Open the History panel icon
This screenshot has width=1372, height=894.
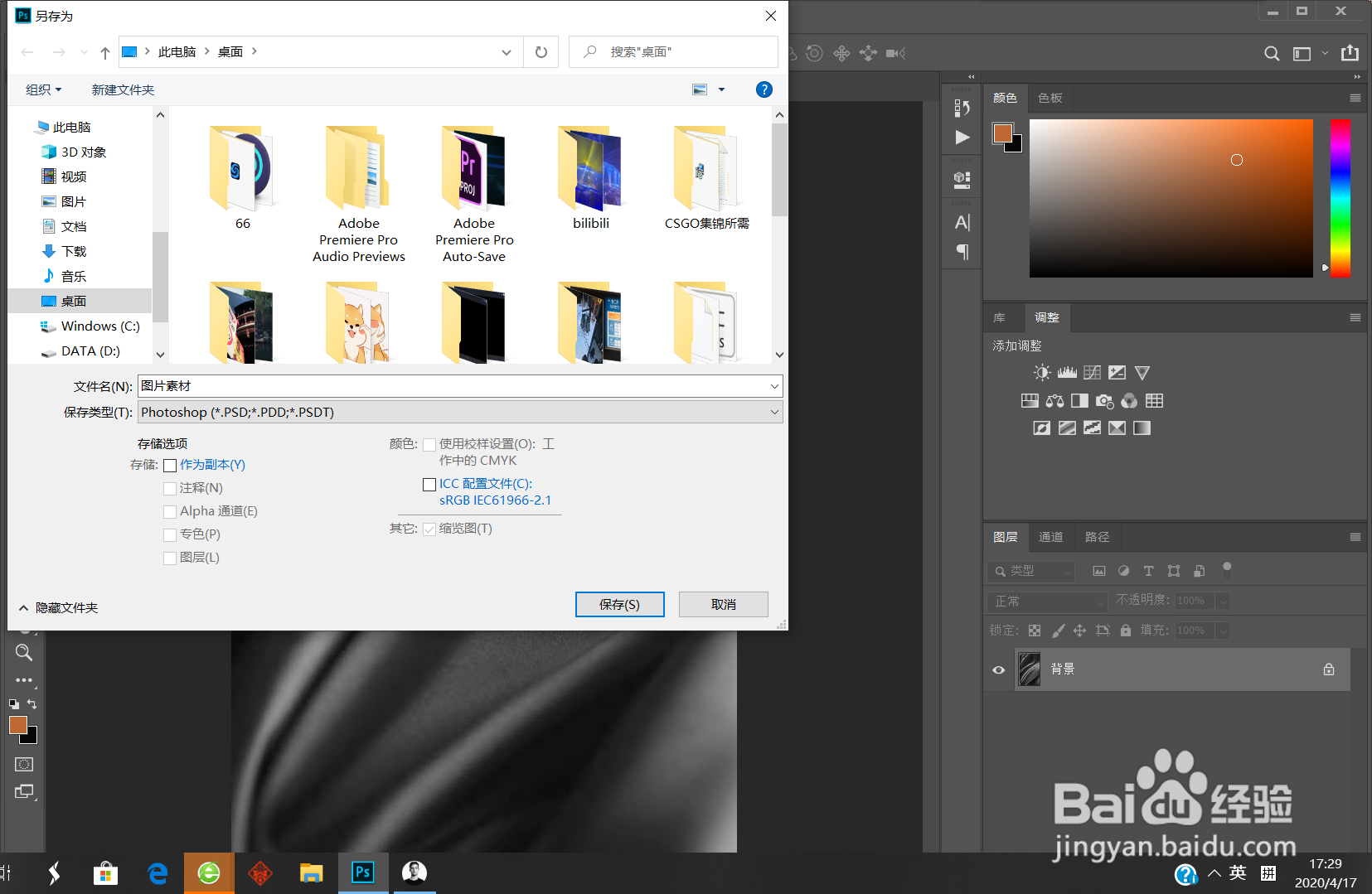pos(962,108)
